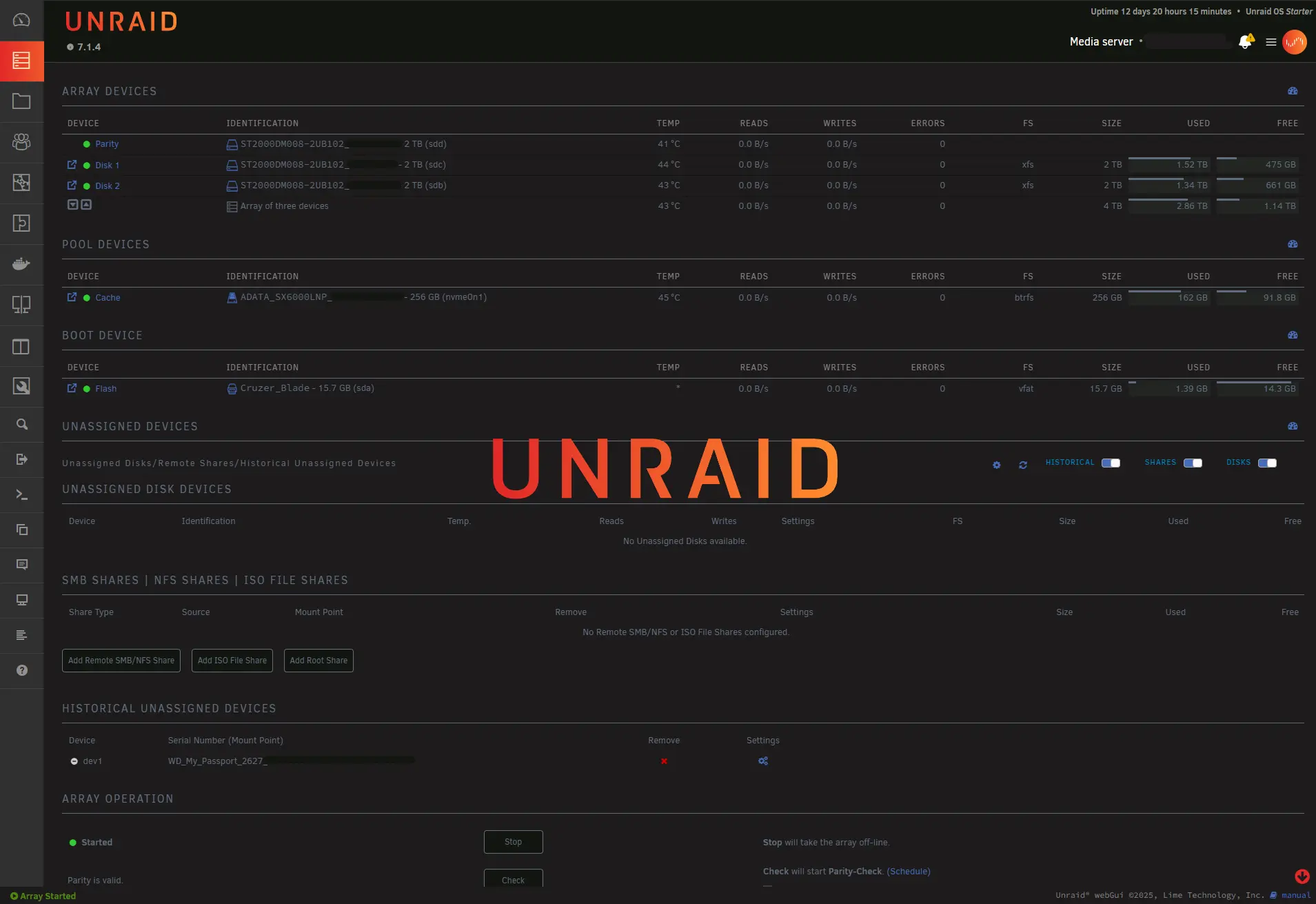Click the Array Started status in footer
Viewport: 1316px width, 904px height.
tap(43, 896)
